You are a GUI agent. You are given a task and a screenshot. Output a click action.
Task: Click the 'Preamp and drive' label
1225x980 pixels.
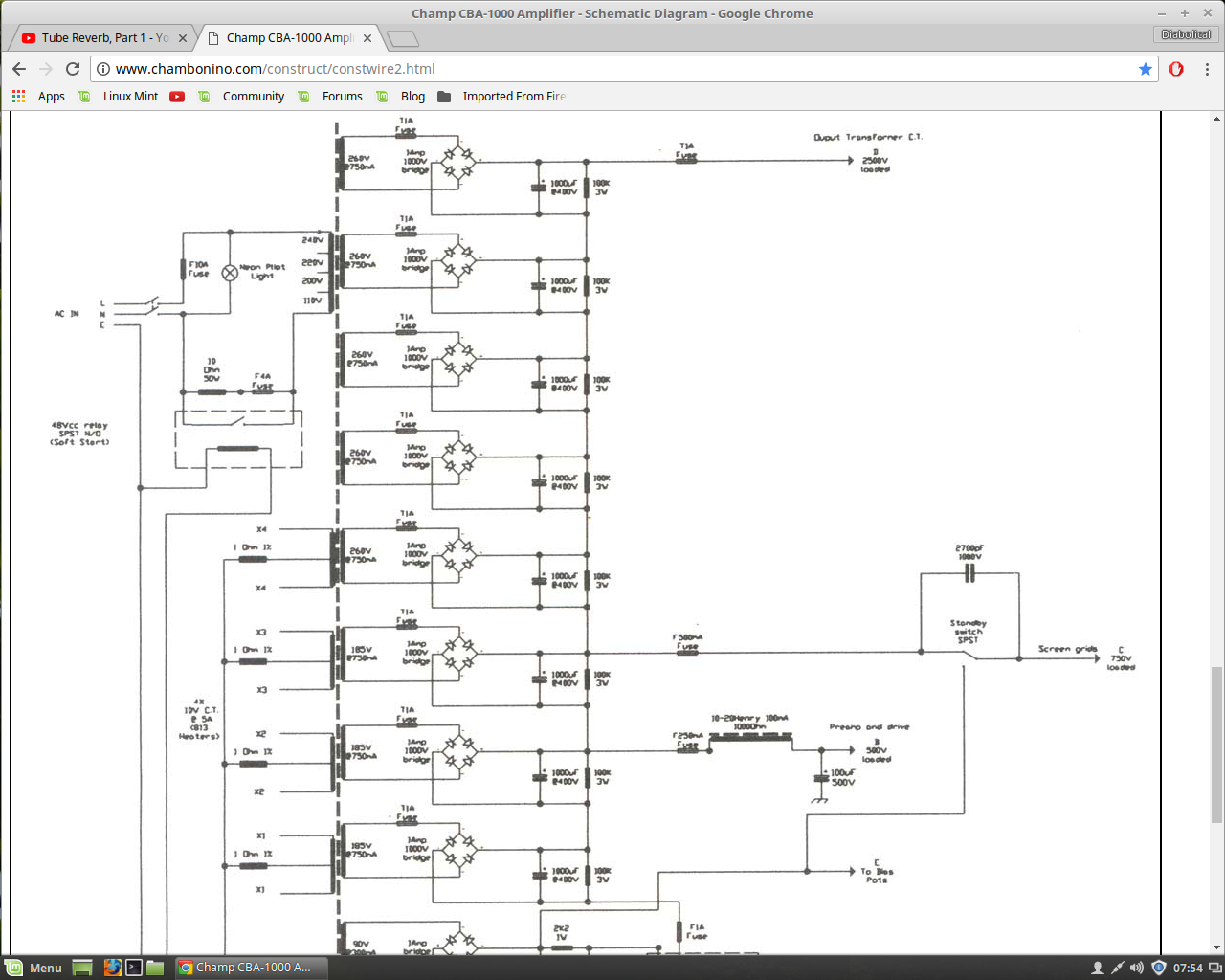(x=869, y=727)
